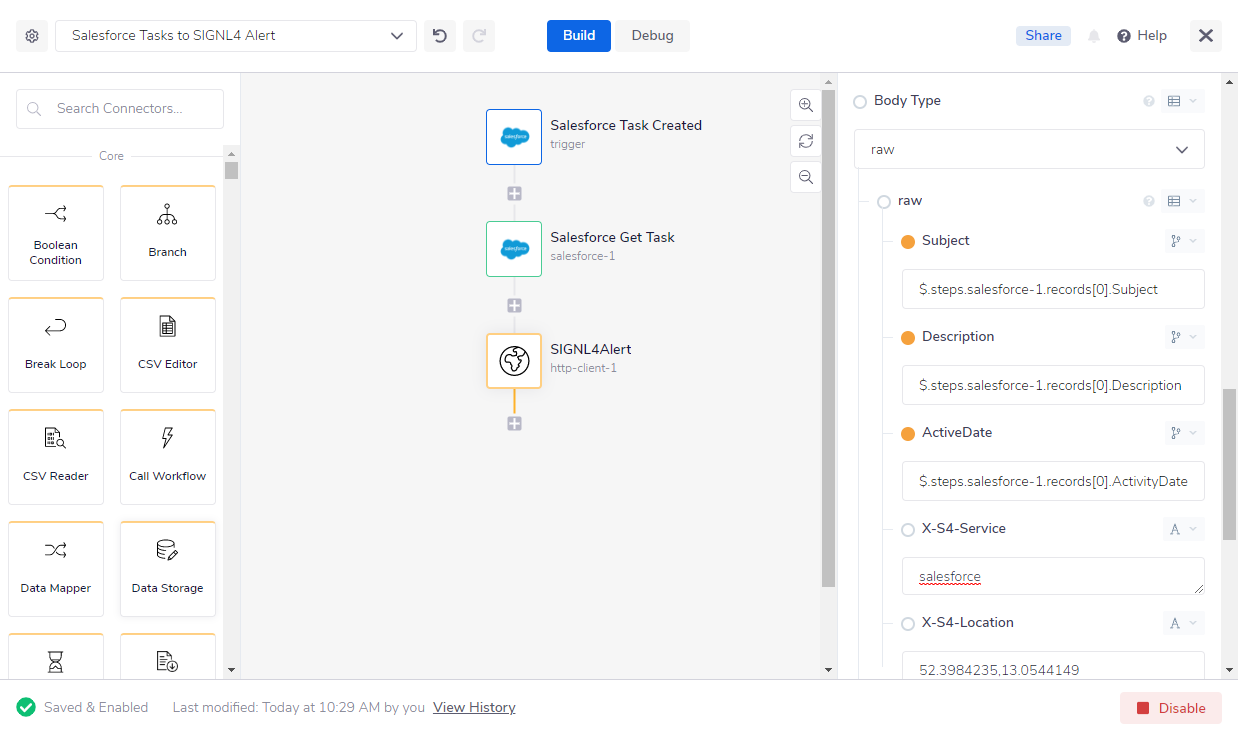Open workflow settings gear icon
1238x736 pixels.
click(32, 36)
